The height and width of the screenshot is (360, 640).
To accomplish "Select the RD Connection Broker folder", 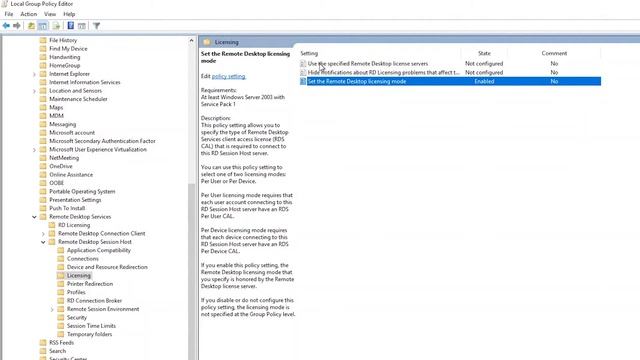I will pyautogui.click(x=94, y=300).
